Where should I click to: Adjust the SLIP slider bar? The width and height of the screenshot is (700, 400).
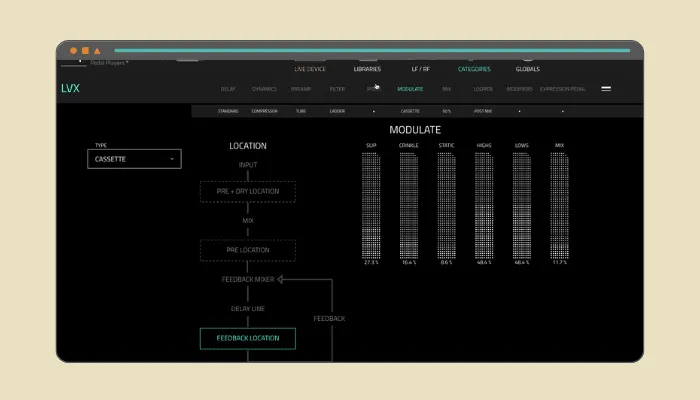[x=371, y=205]
